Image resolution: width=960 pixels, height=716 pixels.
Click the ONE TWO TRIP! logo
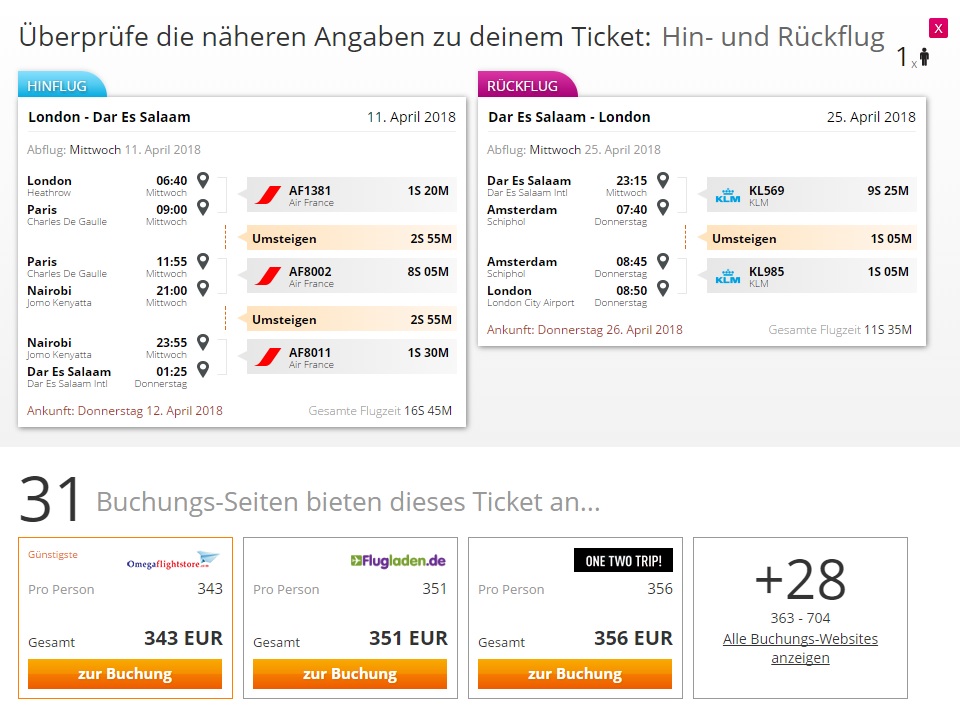[x=623, y=560]
